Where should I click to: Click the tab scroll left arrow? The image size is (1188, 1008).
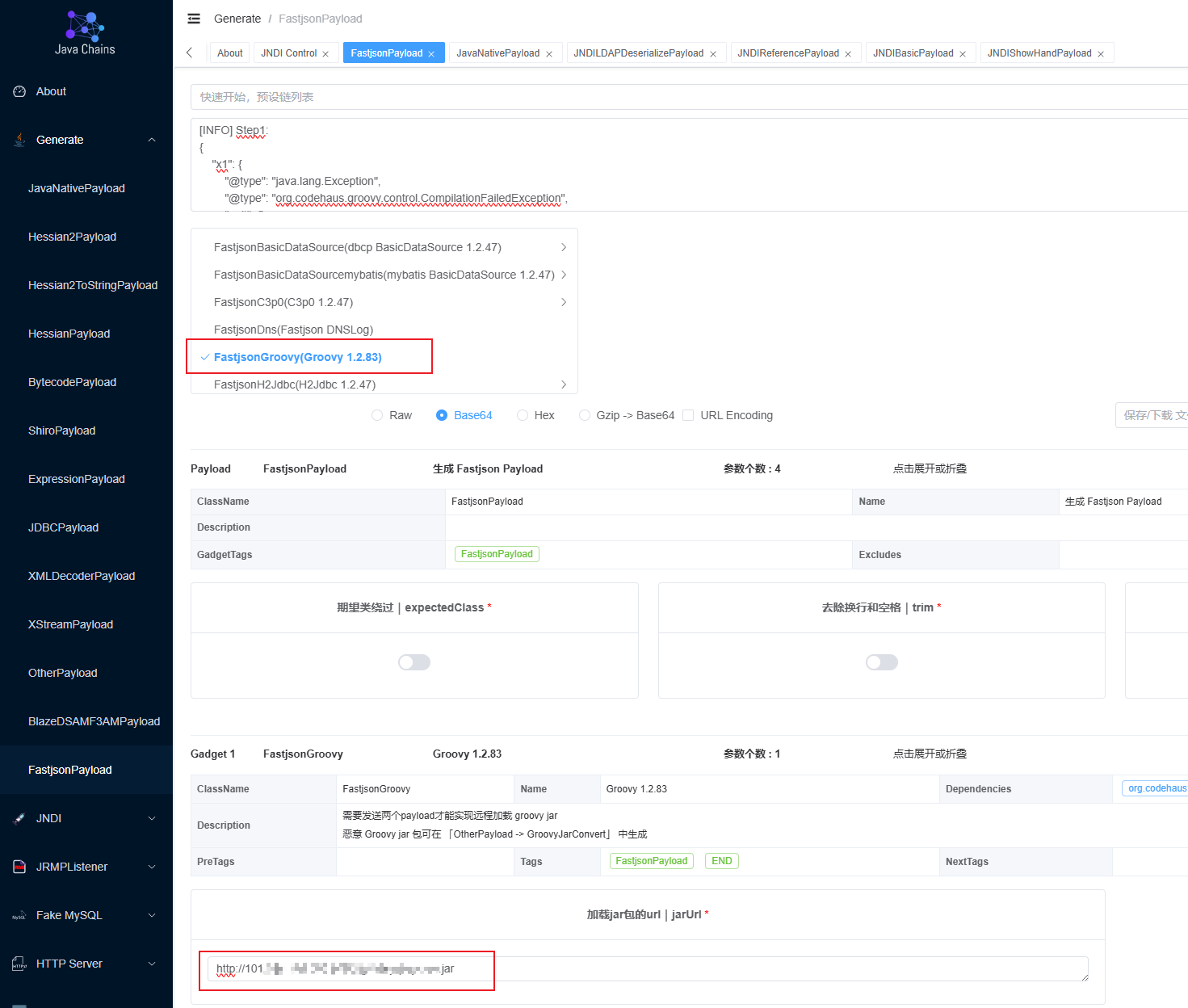190,52
